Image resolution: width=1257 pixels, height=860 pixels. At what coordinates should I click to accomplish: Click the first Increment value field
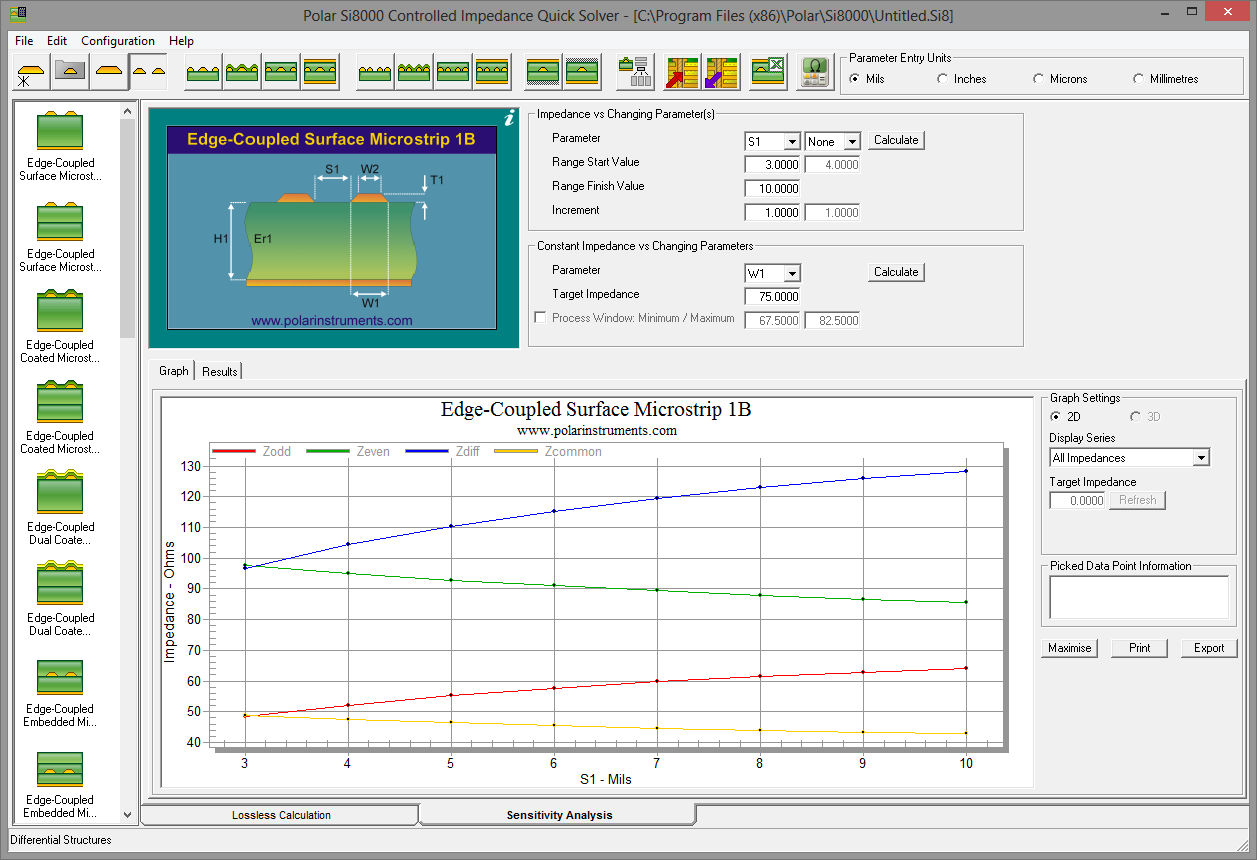click(x=772, y=212)
